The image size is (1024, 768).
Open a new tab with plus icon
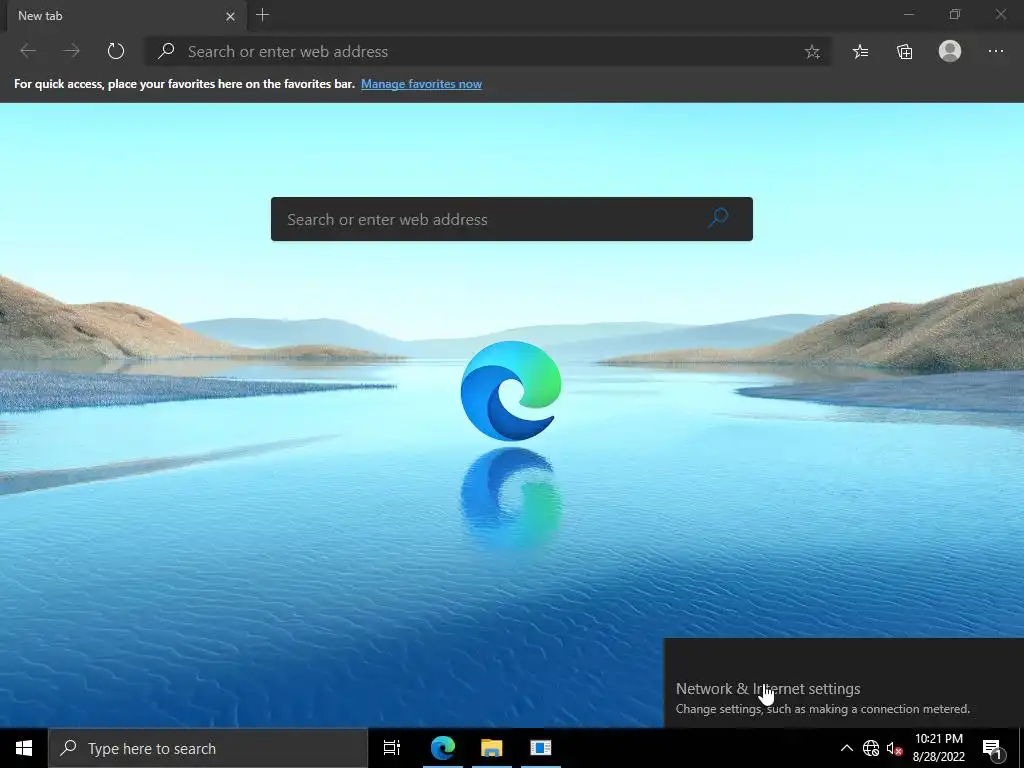tap(263, 15)
